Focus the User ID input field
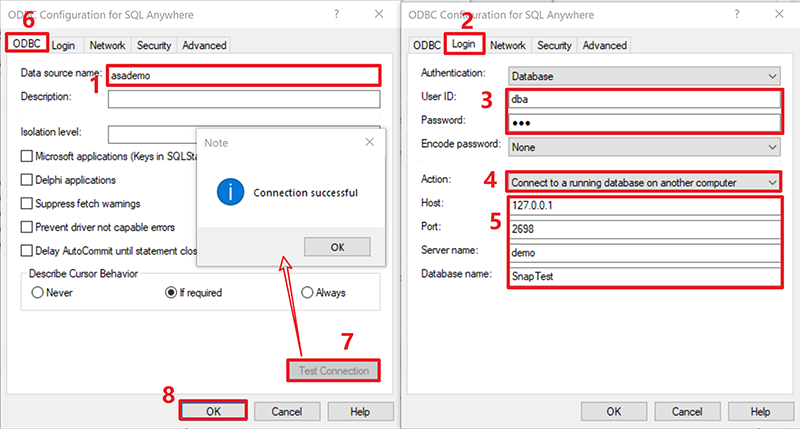 click(x=644, y=100)
